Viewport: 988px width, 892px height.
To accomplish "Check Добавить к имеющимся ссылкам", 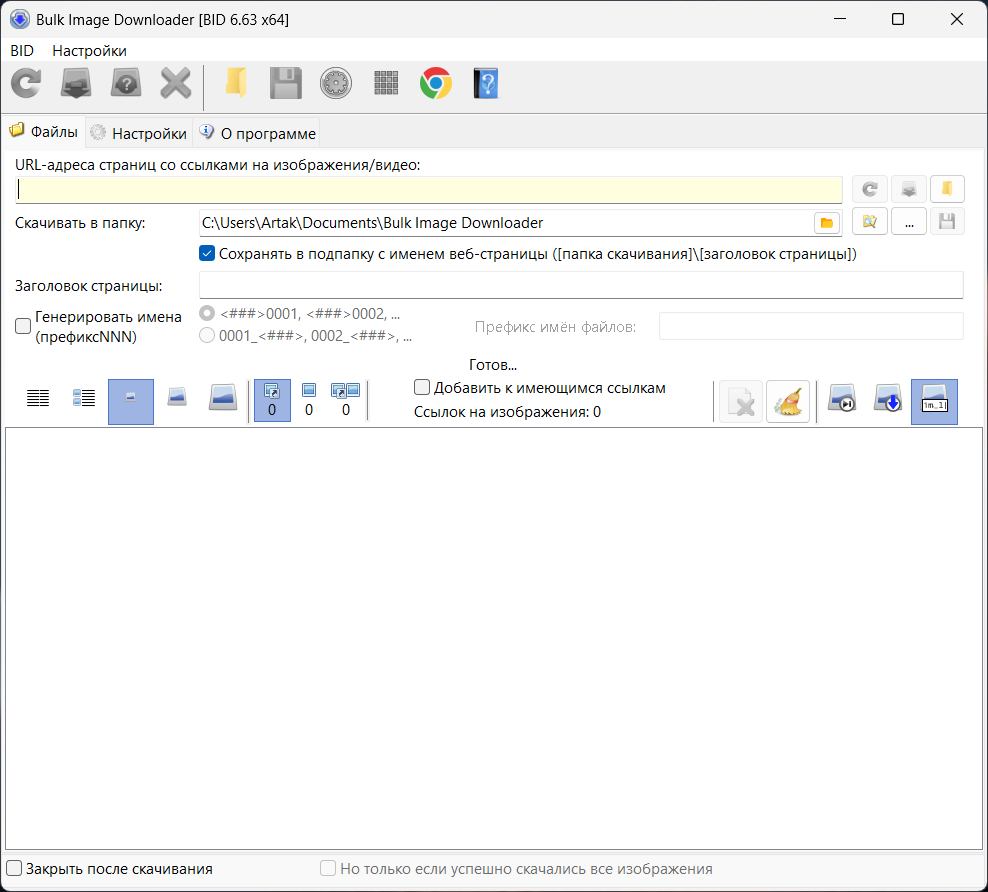I will [422, 387].
